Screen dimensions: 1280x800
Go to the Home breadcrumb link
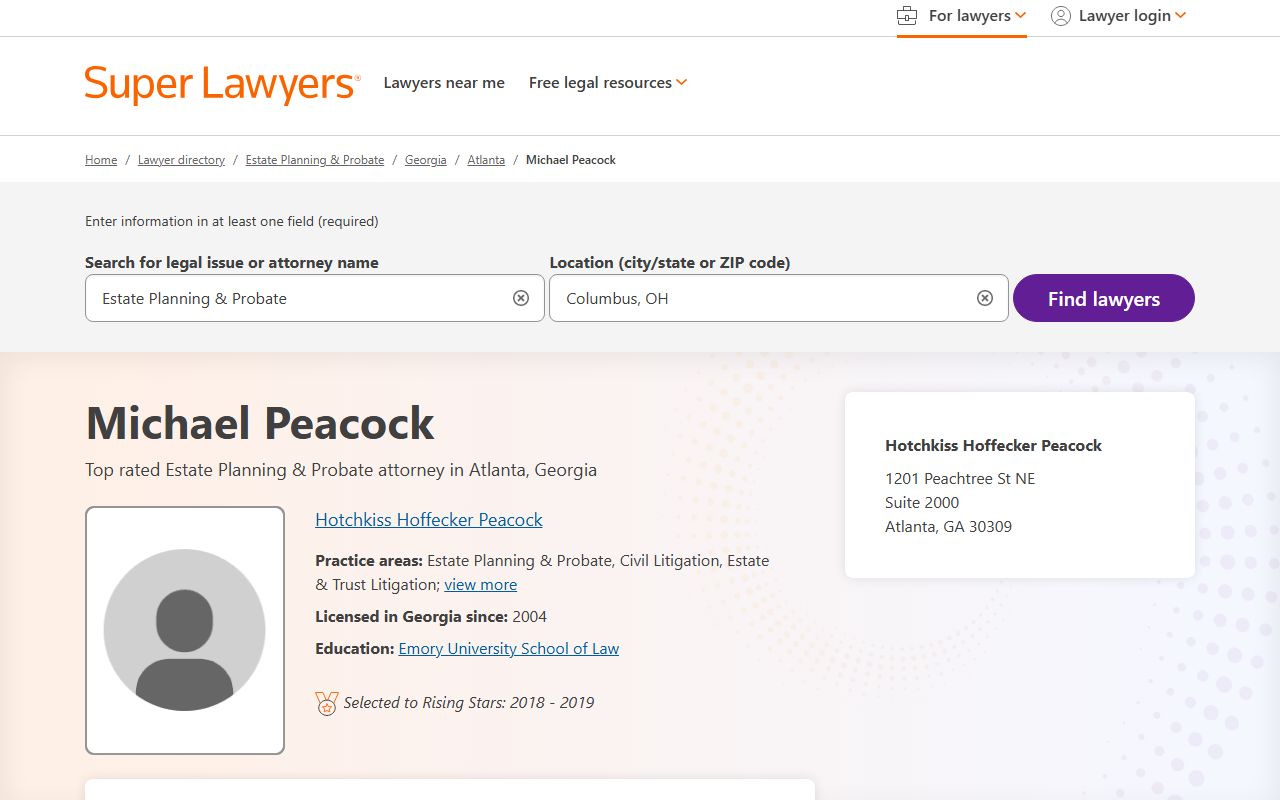101,160
